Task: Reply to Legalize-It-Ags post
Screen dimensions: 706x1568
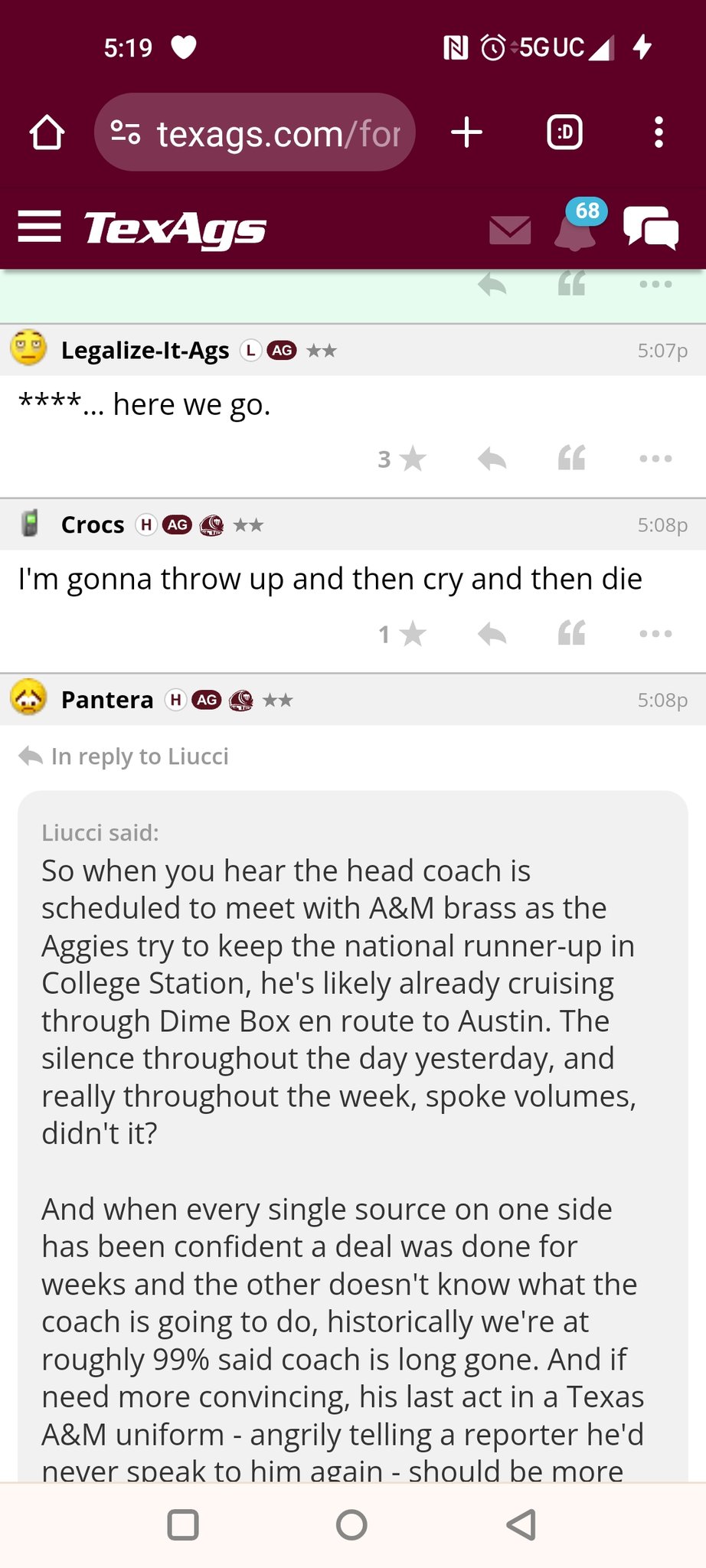Action: tap(492, 459)
